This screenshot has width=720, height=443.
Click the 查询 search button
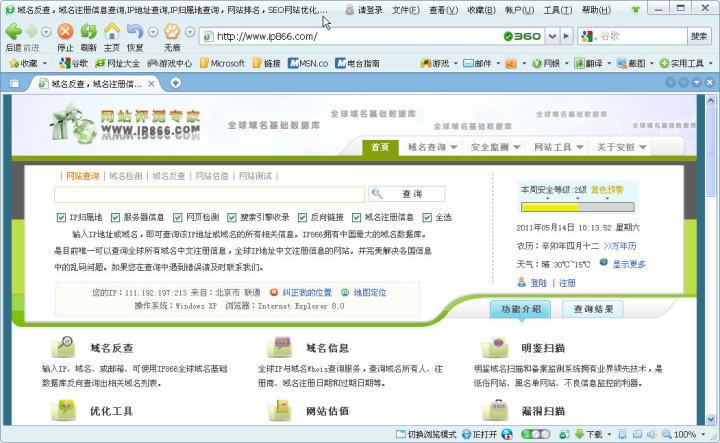point(406,194)
